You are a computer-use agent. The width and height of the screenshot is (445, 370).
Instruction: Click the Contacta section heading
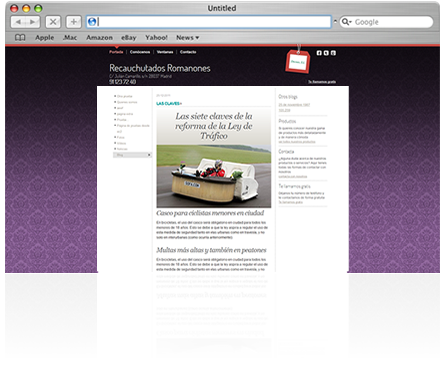286,151
